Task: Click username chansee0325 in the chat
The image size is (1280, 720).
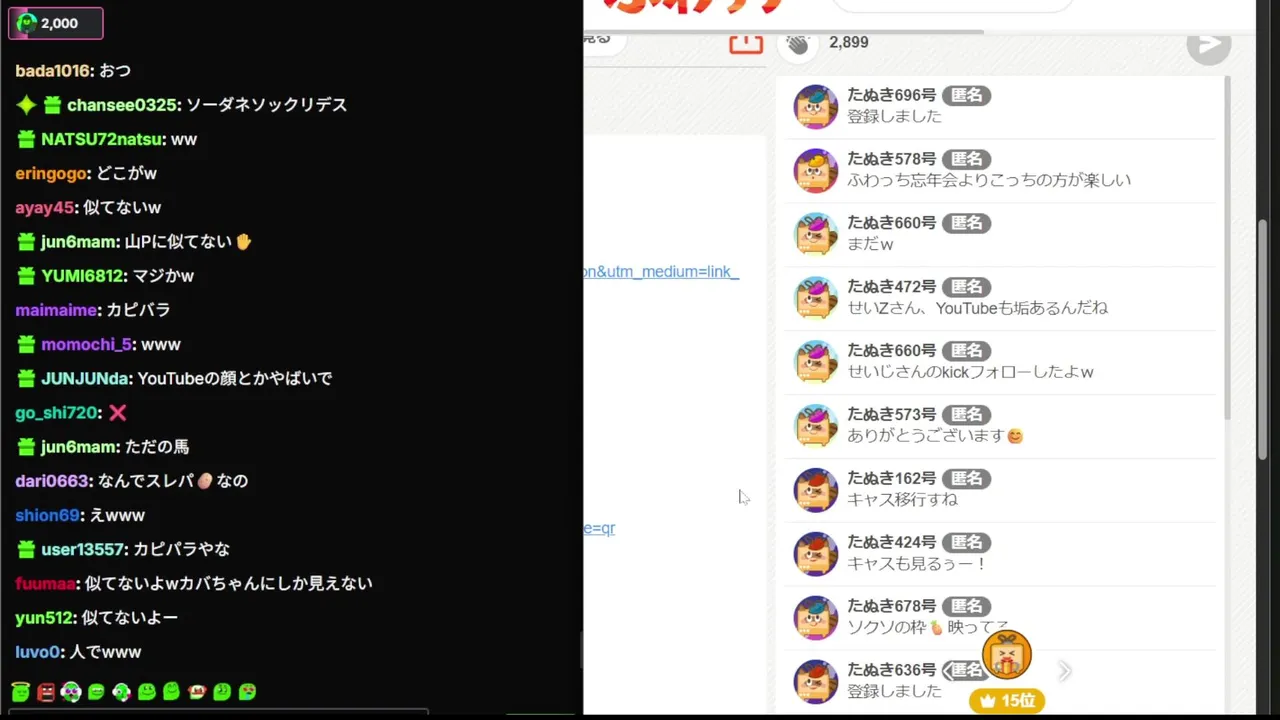Action: [123, 105]
